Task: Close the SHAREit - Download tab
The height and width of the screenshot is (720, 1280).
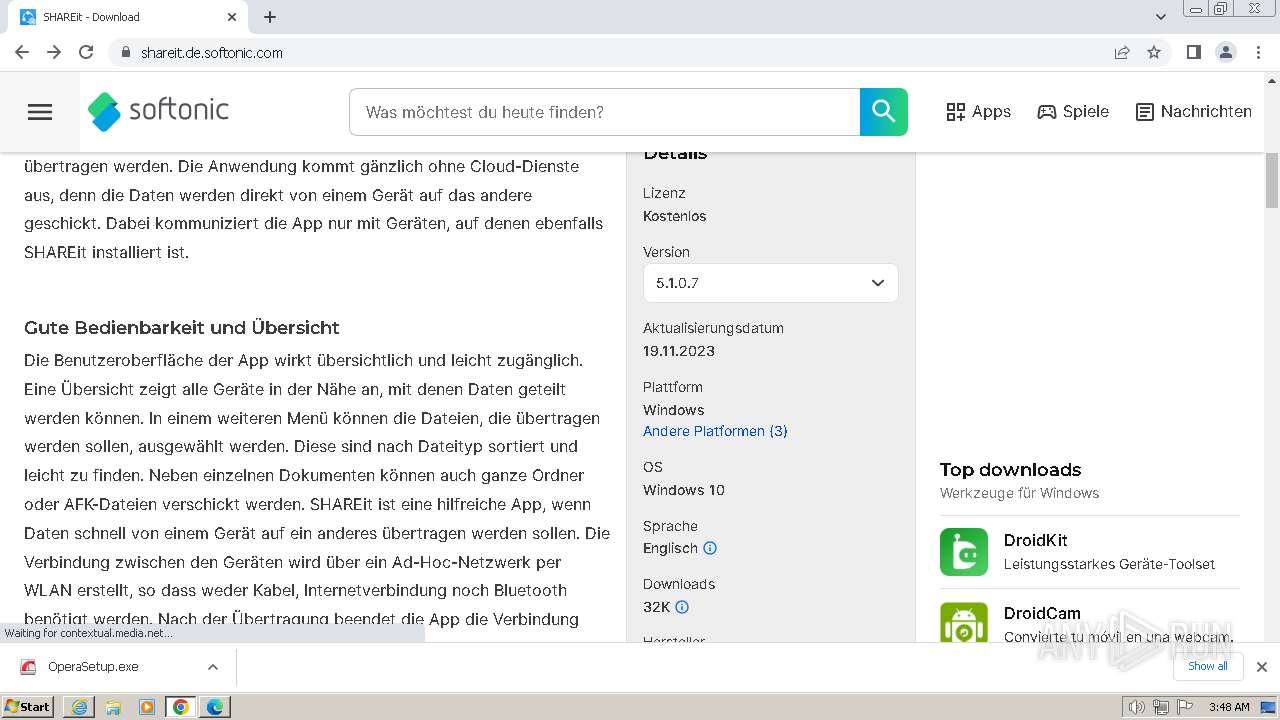Action: click(x=232, y=17)
